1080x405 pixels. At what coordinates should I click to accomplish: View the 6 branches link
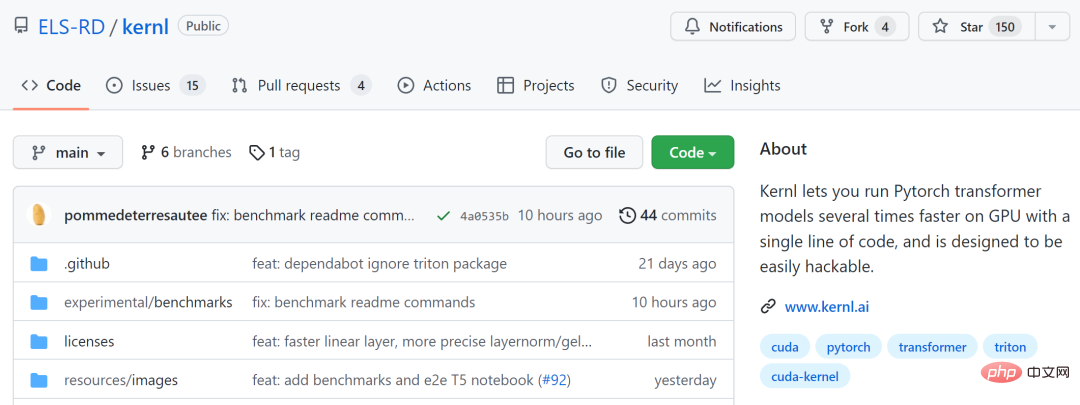(186, 152)
